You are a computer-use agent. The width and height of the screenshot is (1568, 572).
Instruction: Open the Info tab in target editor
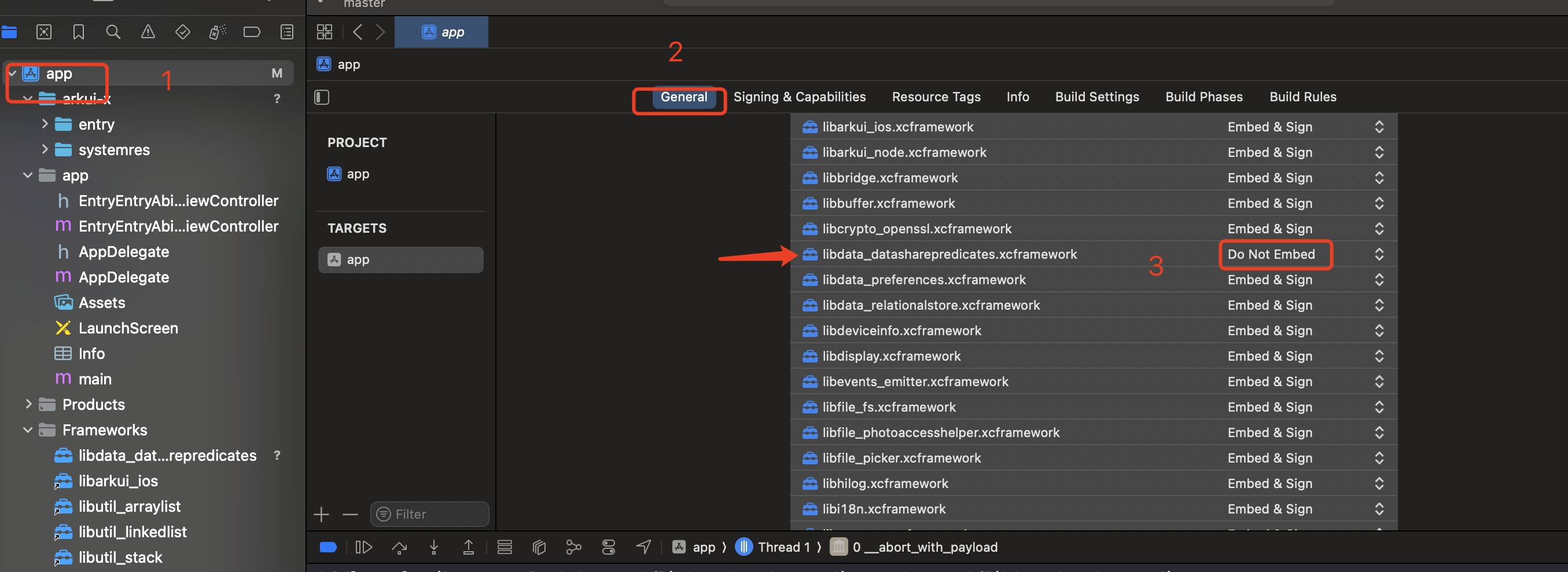tap(1018, 97)
